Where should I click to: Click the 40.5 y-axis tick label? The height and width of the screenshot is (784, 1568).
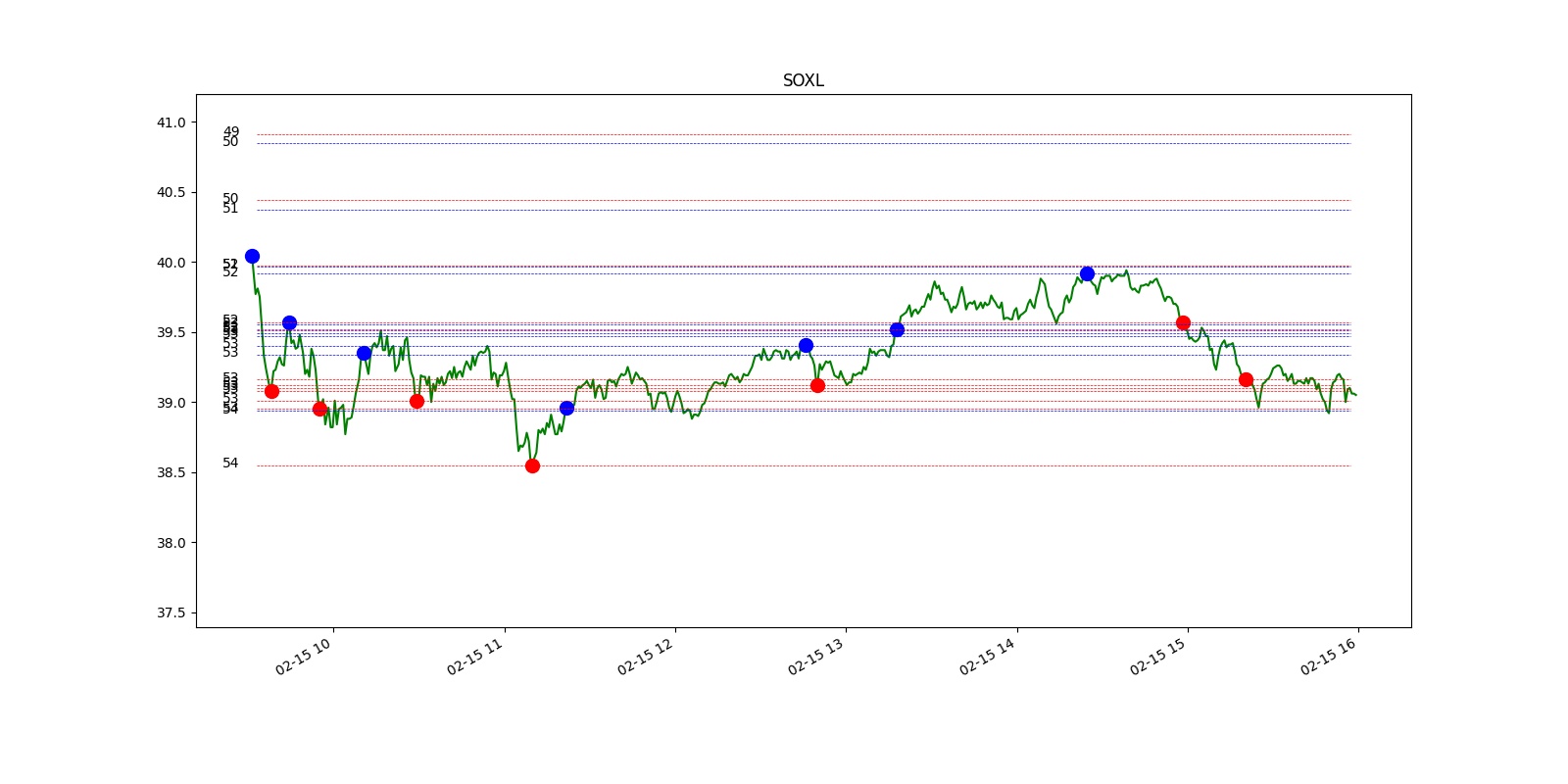coord(171,192)
